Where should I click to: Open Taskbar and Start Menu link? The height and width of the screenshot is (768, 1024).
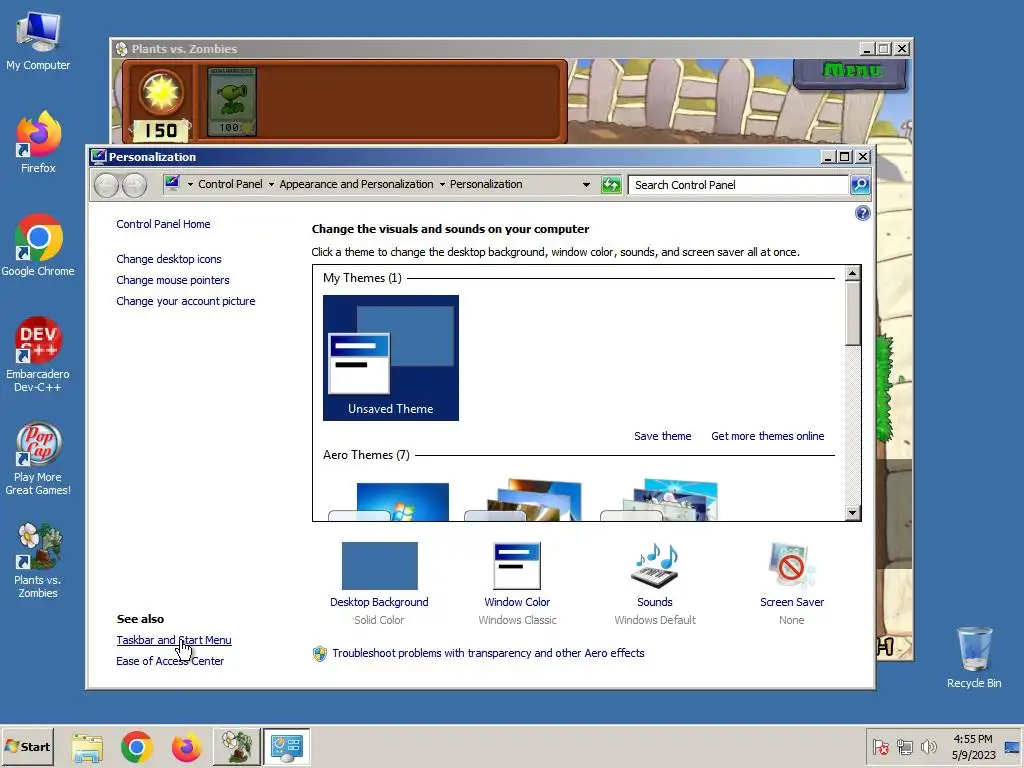point(174,640)
